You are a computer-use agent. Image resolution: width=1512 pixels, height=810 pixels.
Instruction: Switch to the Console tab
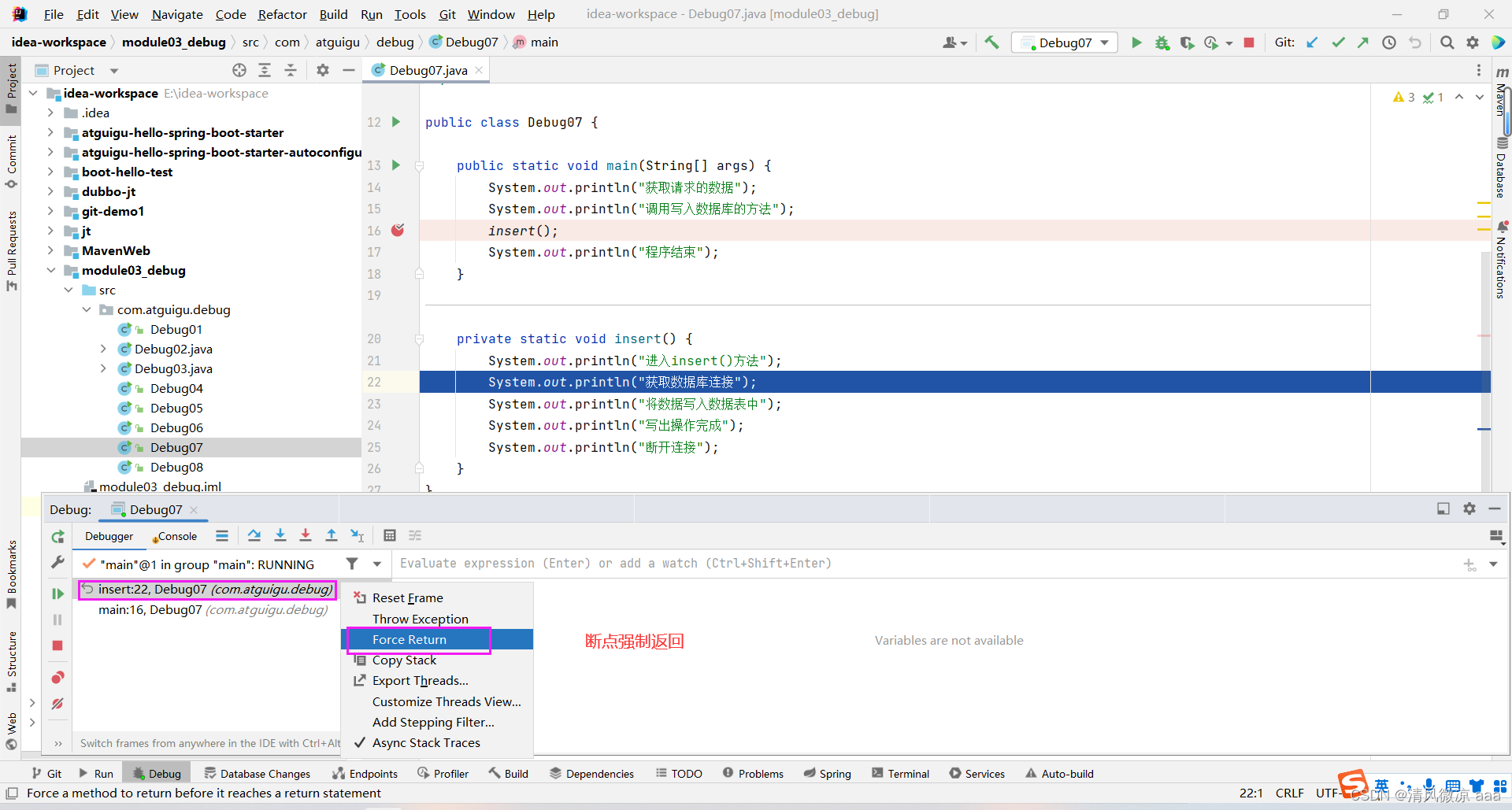coord(175,536)
